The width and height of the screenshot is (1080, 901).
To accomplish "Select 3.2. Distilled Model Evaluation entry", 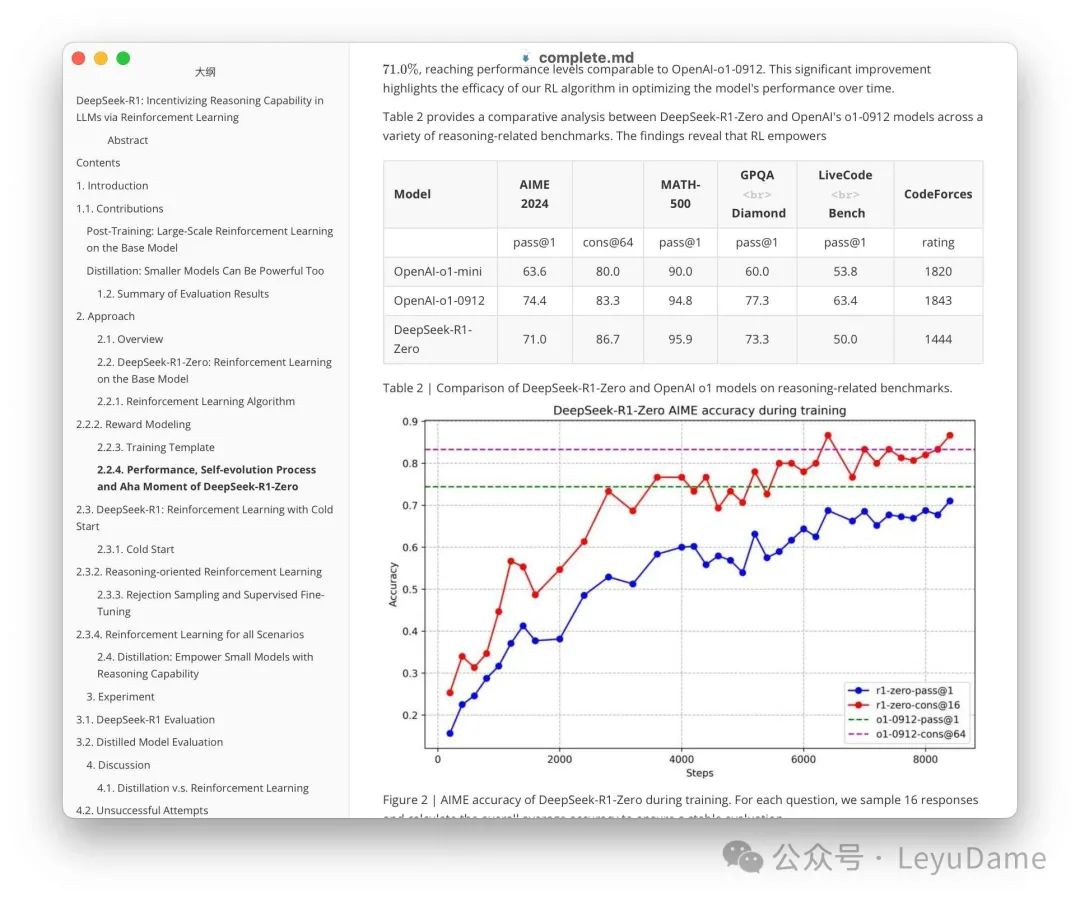I will pyautogui.click(x=149, y=742).
